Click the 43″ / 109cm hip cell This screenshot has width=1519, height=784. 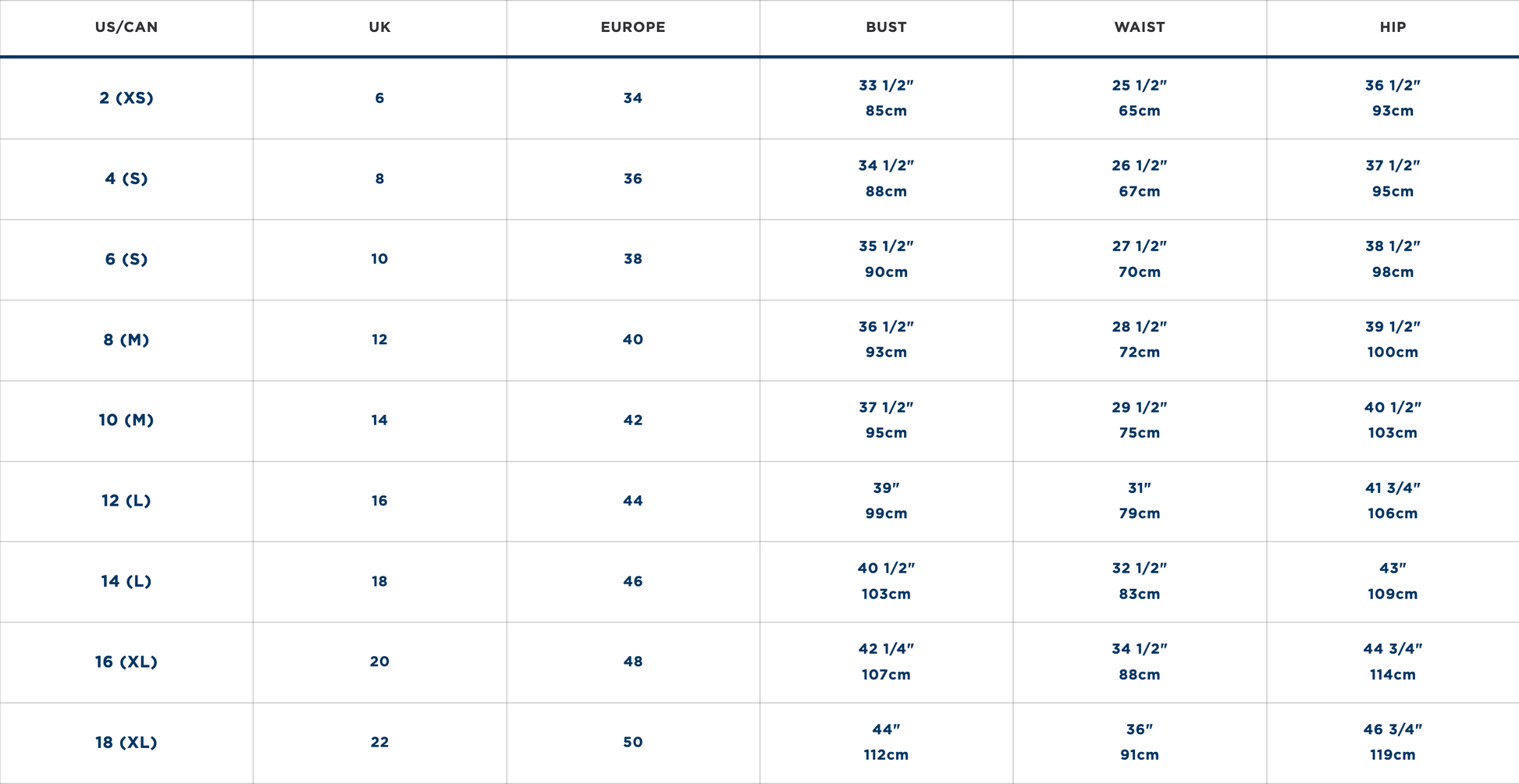click(1393, 582)
